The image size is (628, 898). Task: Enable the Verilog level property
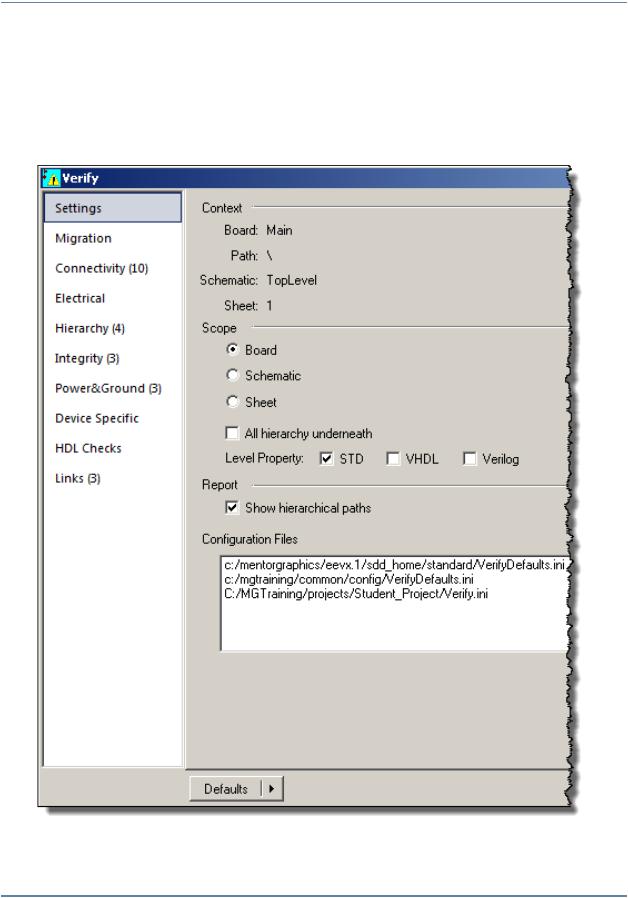469,459
